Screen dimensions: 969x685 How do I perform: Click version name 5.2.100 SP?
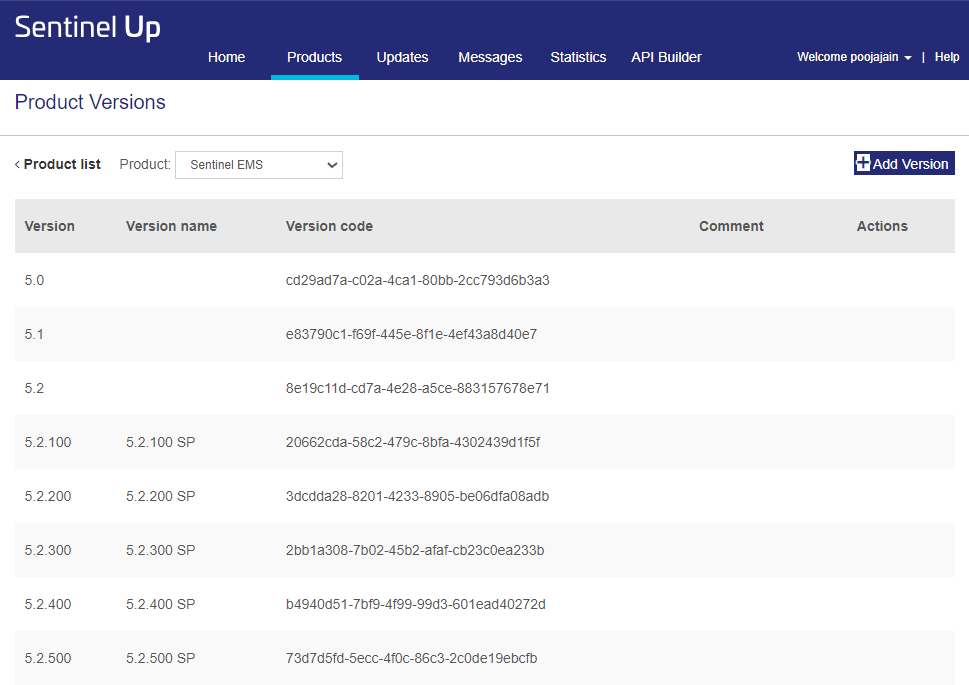161,442
